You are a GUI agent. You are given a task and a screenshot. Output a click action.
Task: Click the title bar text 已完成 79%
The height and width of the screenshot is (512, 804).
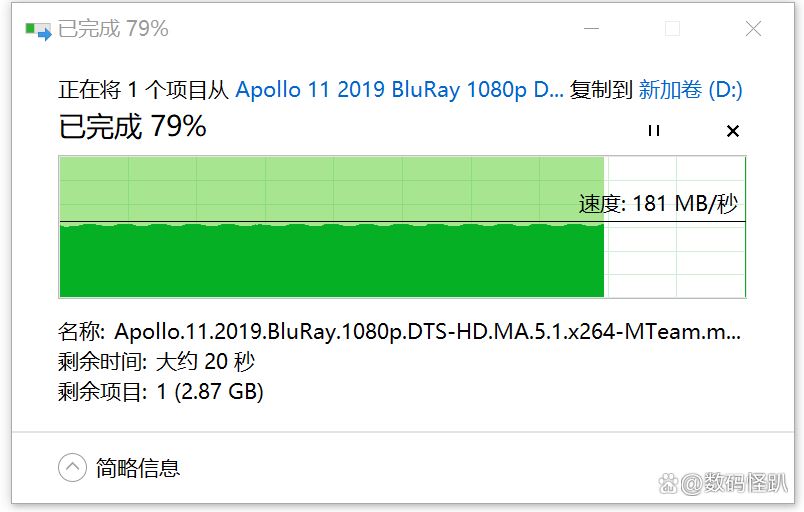click(113, 29)
